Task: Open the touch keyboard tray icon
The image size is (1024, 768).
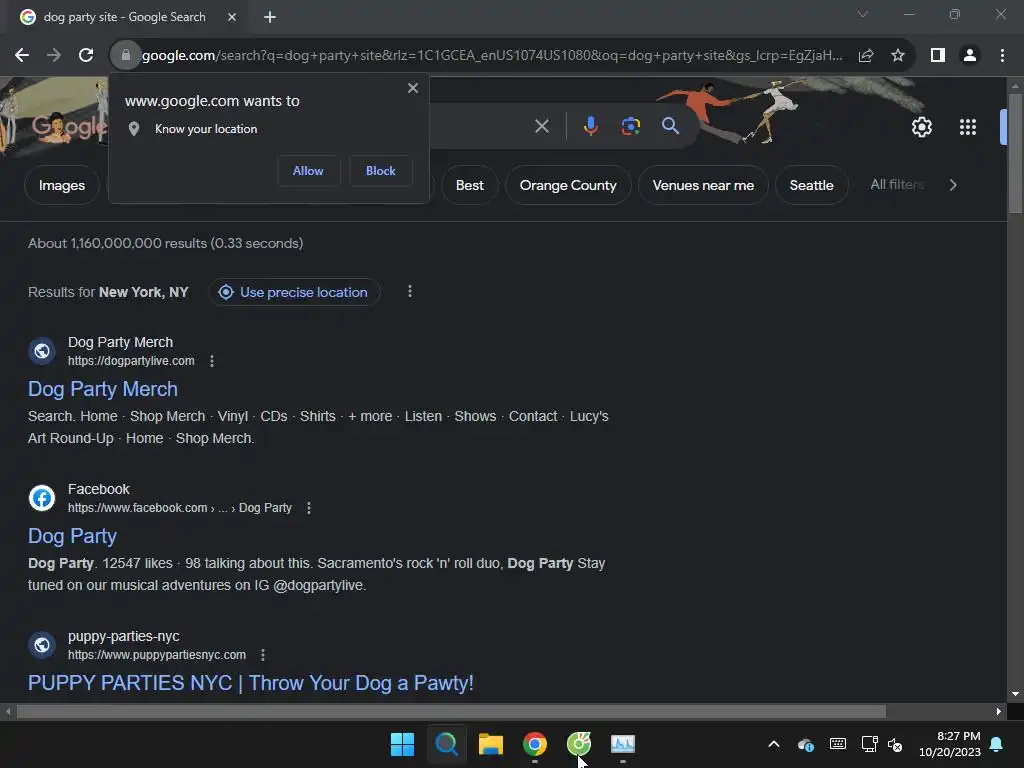Action: tap(838, 744)
